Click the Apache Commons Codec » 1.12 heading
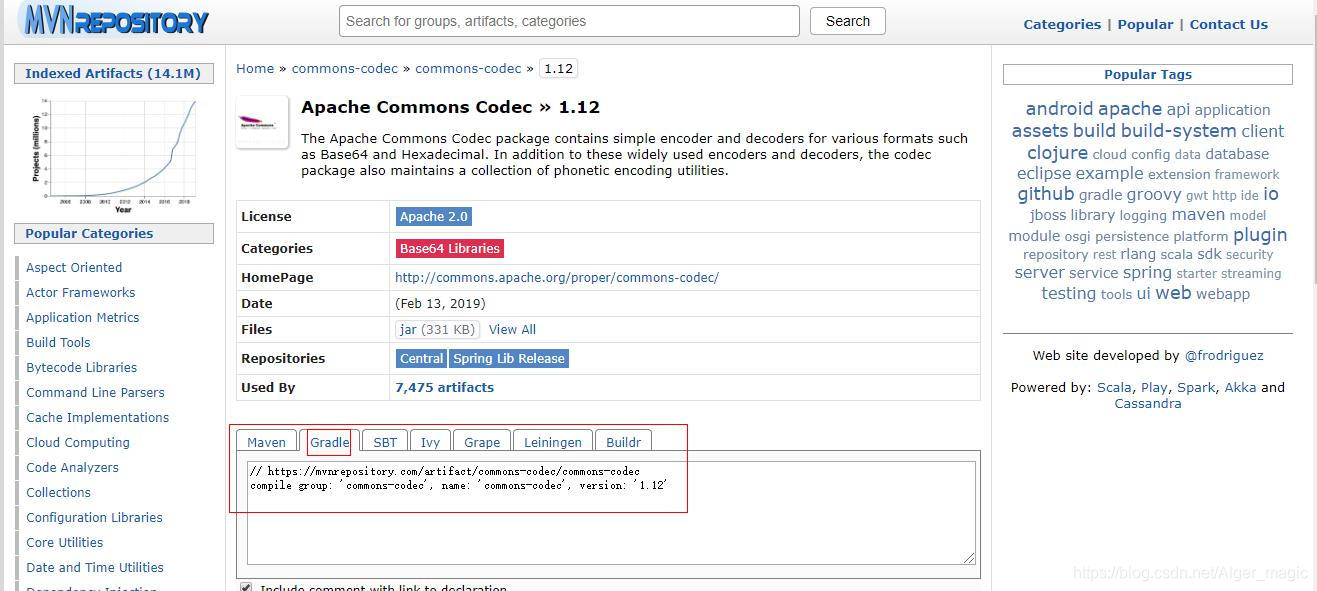This screenshot has height=591, width=1317. click(x=450, y=107)
